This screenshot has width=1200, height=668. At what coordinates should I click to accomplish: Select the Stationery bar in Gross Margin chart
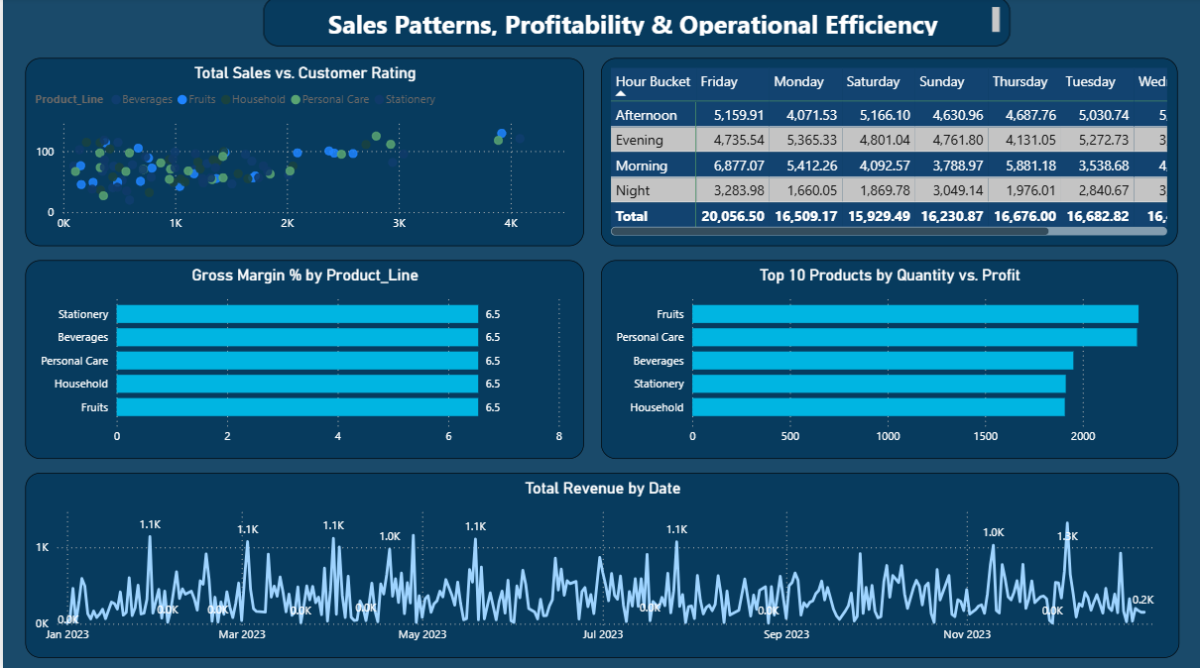click(297, 314)
